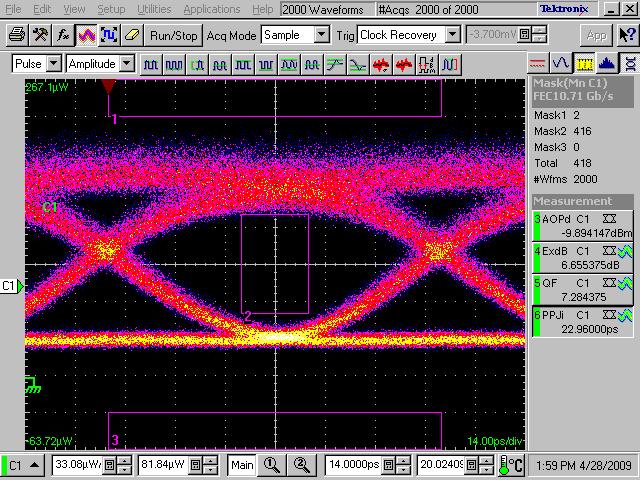
Task: Select the second pulse-train measurement icon
Action: coord(174,64)
